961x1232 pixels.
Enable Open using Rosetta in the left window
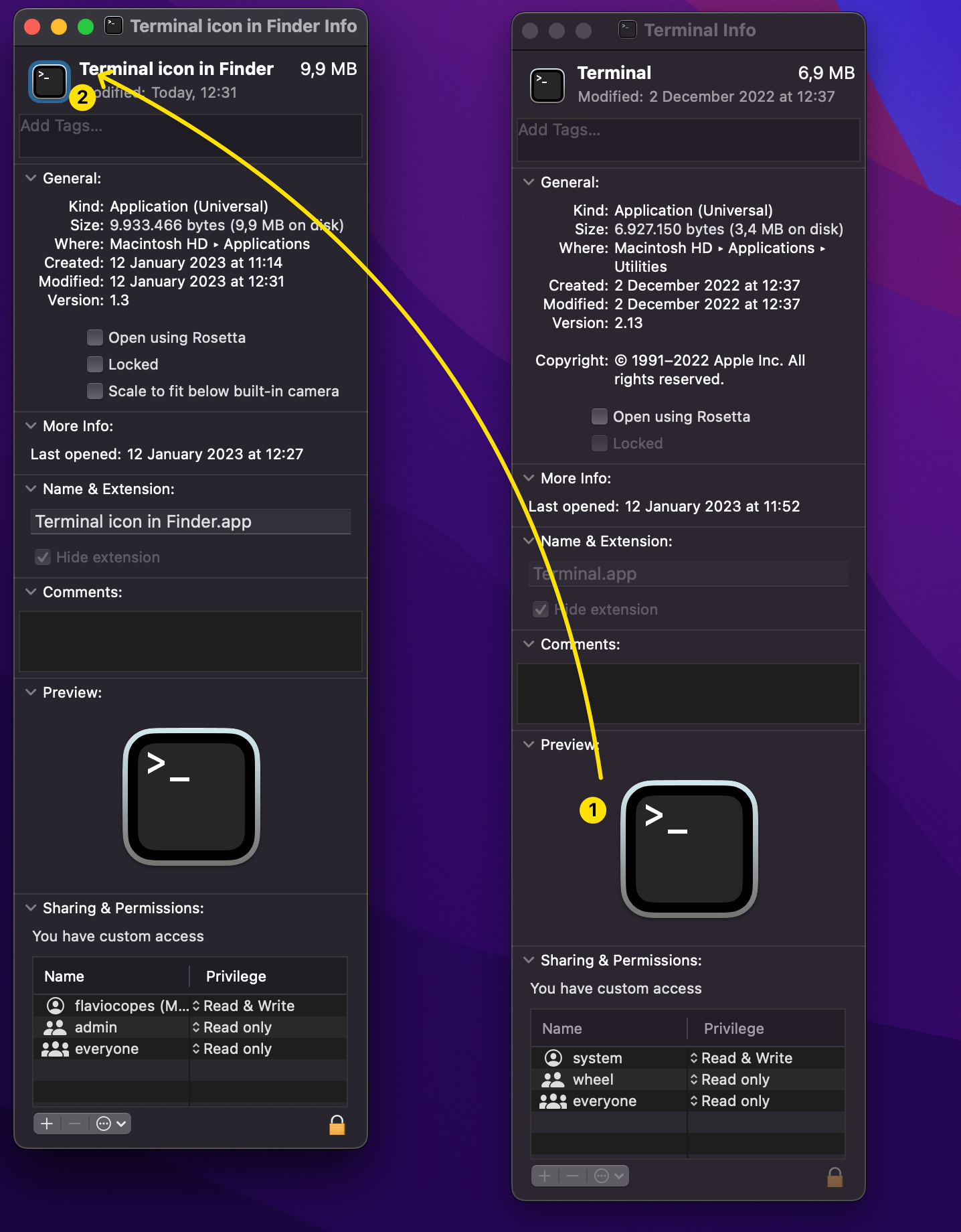tap(96, 337)
